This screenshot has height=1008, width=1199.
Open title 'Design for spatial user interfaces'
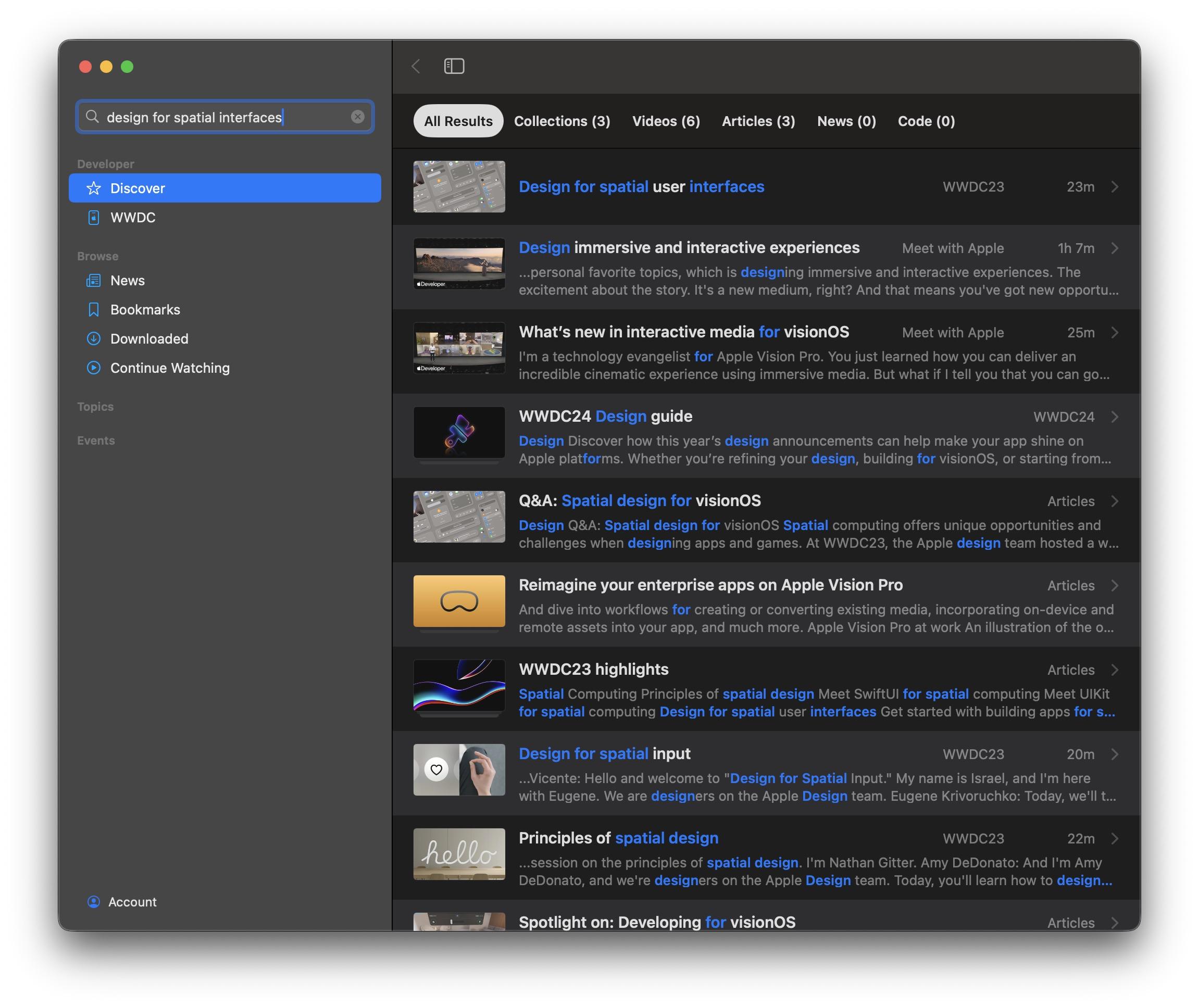point(641,186)
